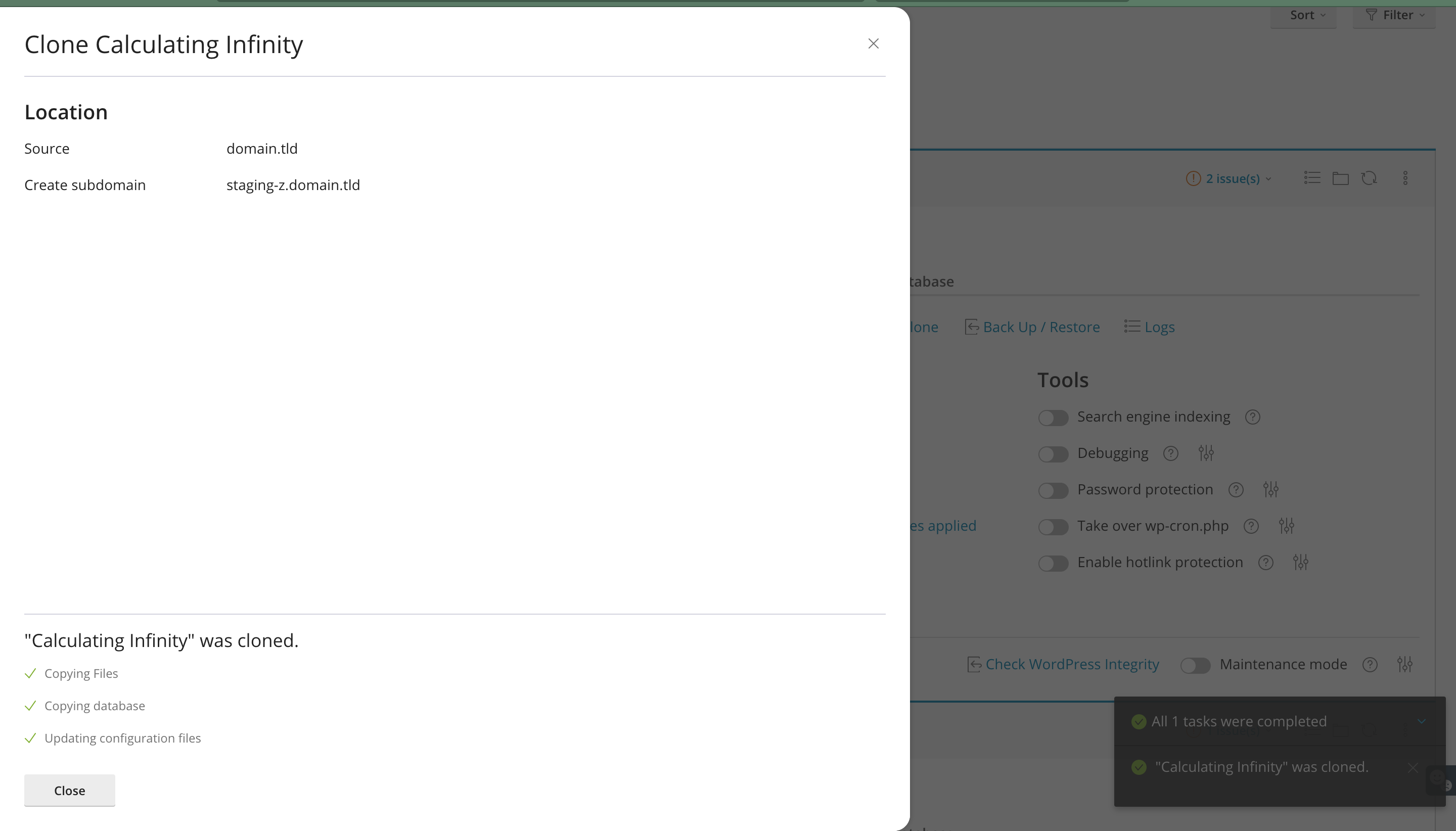
Task: Click help icon for Maintenance mode
Action: pyautogui.click(x=1370, y=665)
